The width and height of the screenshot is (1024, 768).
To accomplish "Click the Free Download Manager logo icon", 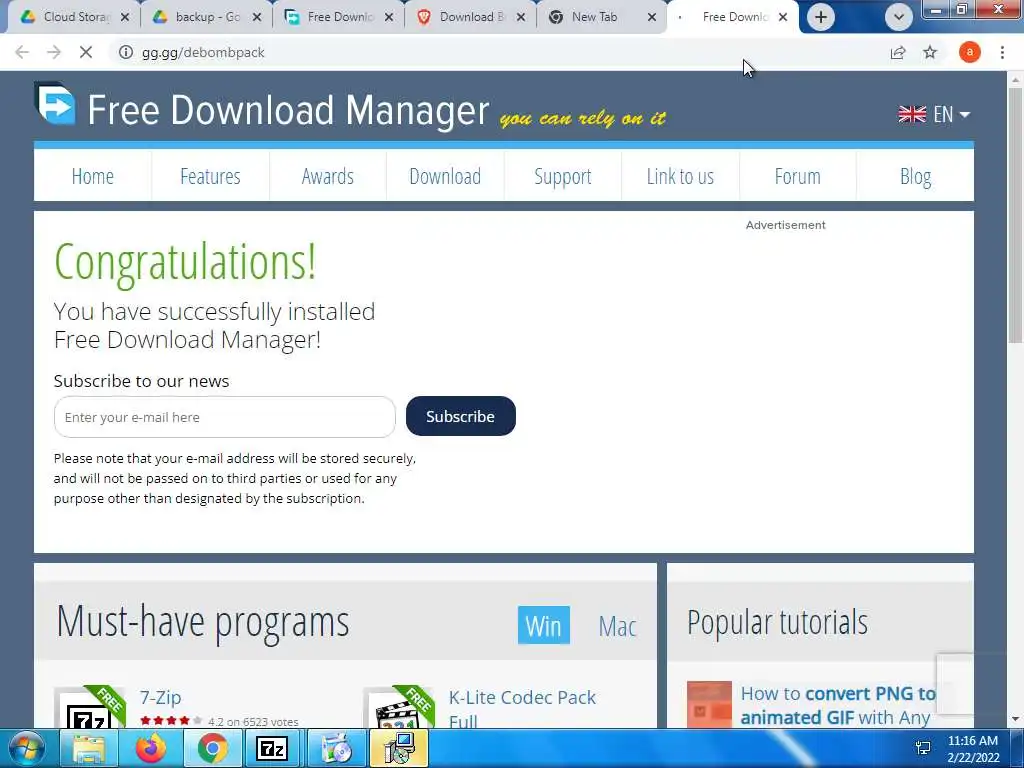I will click(55, 103).
